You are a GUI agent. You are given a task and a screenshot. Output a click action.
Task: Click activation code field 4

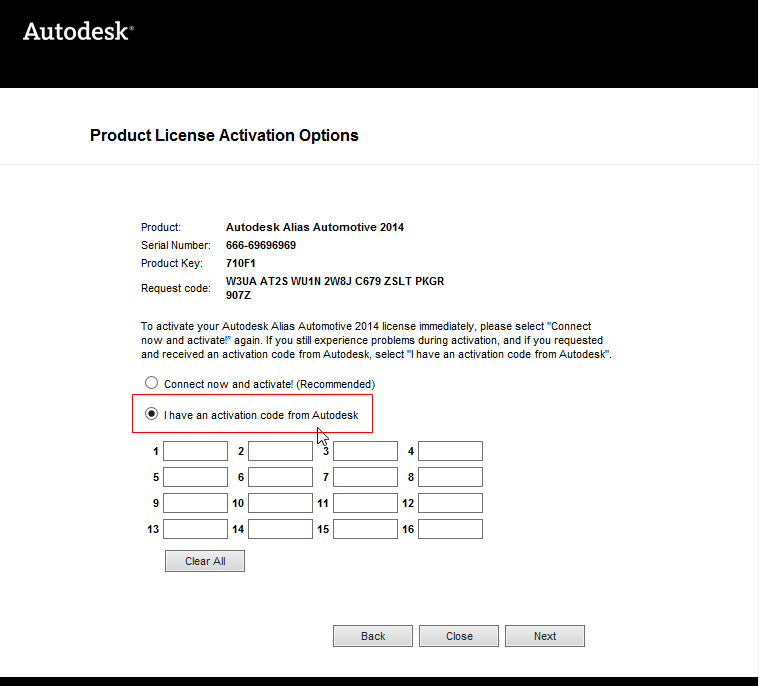(x=450, y=451)
